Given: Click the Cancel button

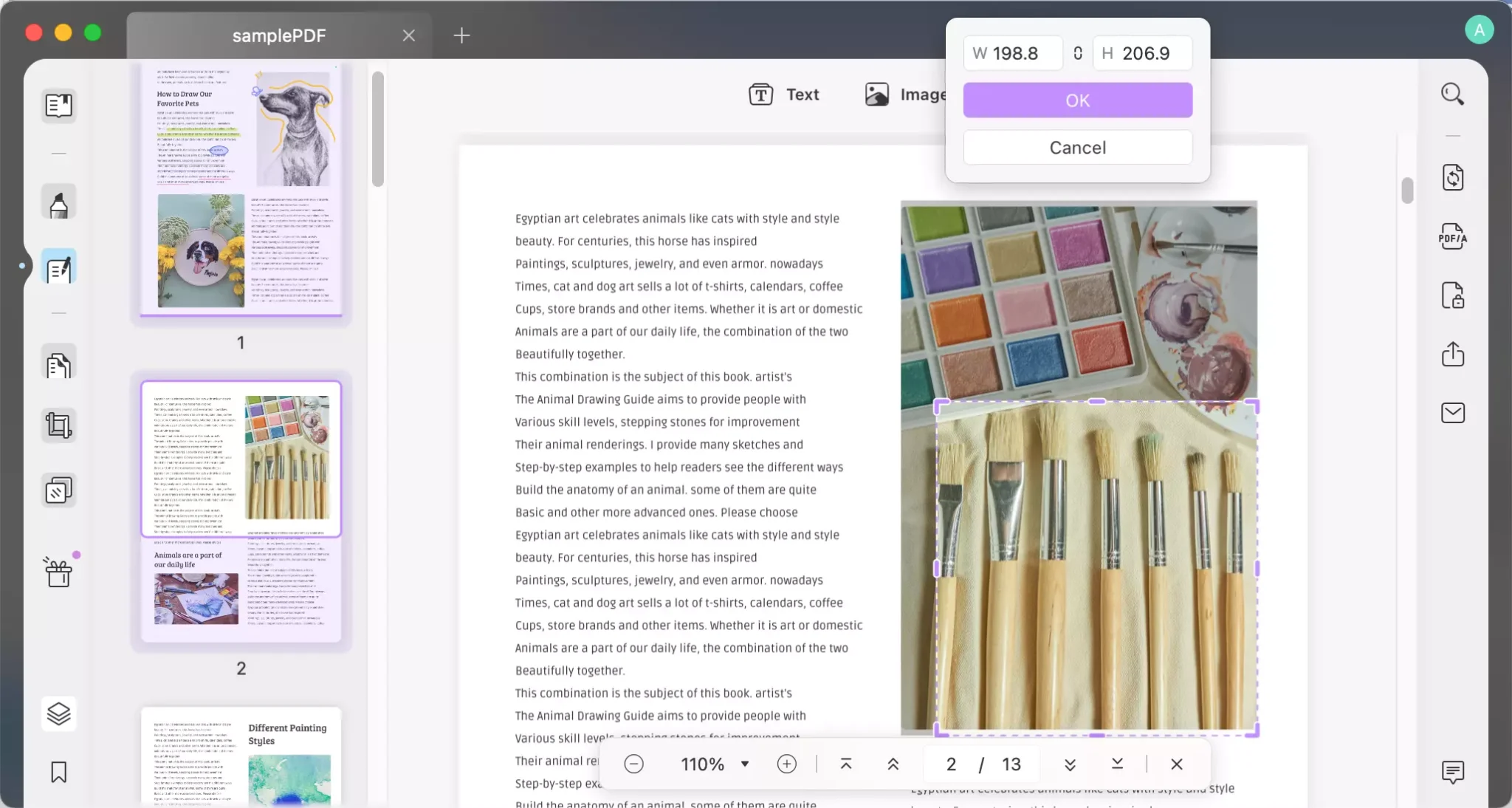Looking at the screenshot, I should 1077,147.
